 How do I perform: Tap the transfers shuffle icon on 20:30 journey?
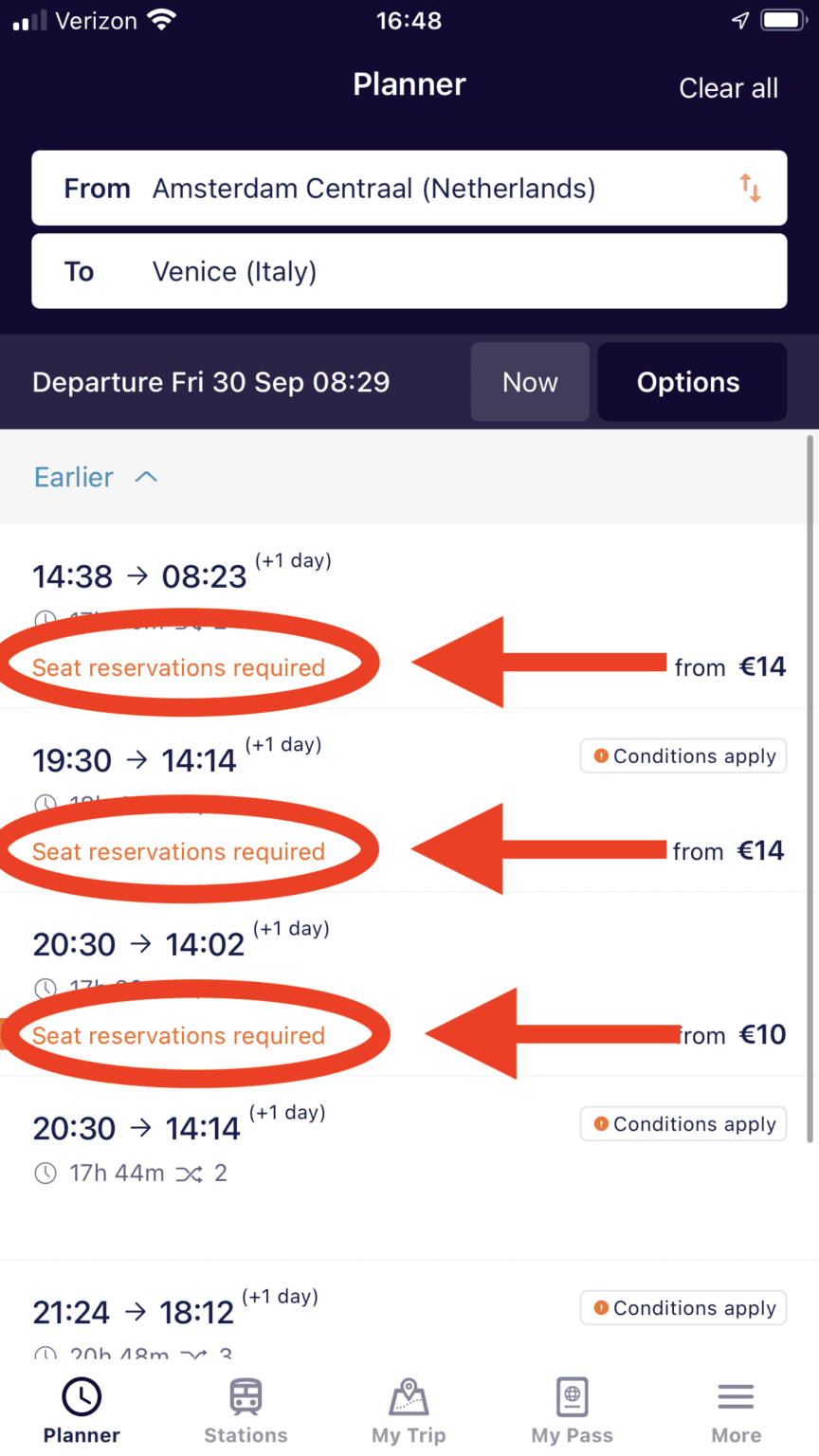point(191,1173)
